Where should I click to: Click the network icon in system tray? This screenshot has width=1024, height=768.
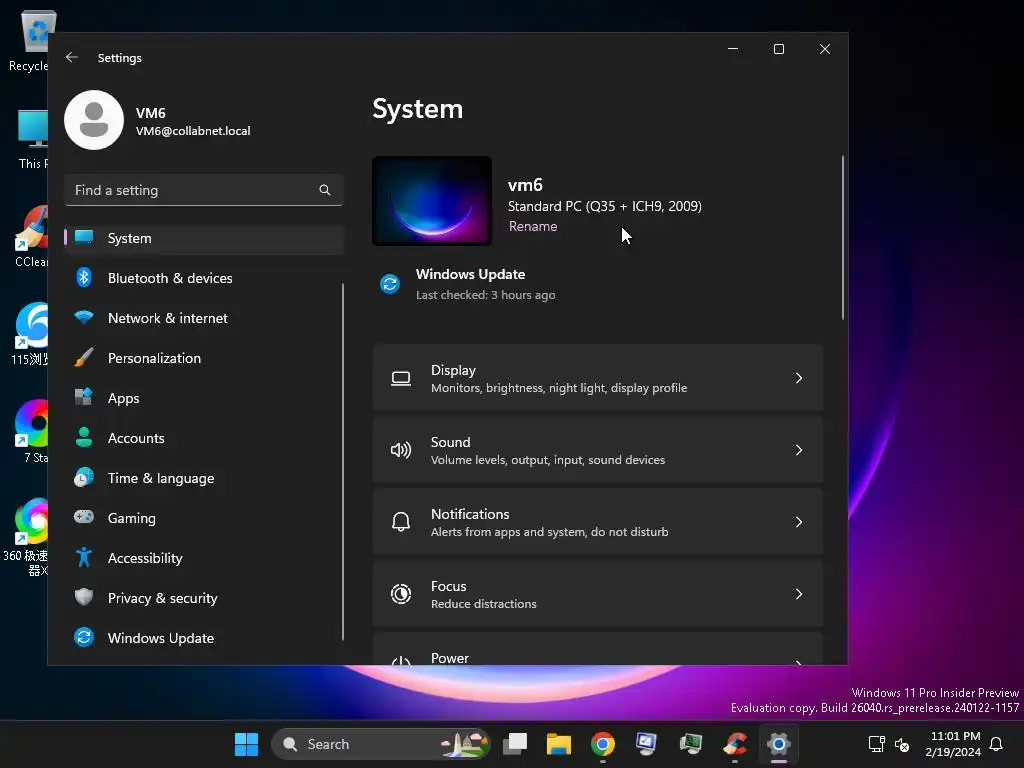tap(876, 744)
